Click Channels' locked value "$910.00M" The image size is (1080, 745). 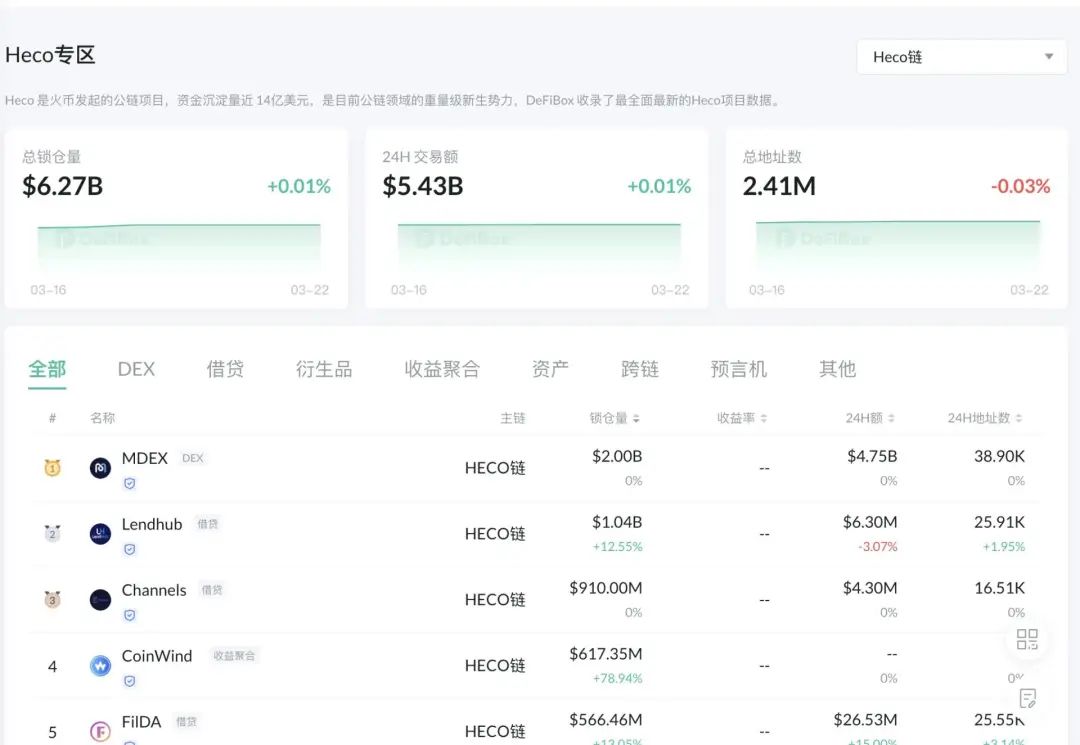(x=606, y=588)
